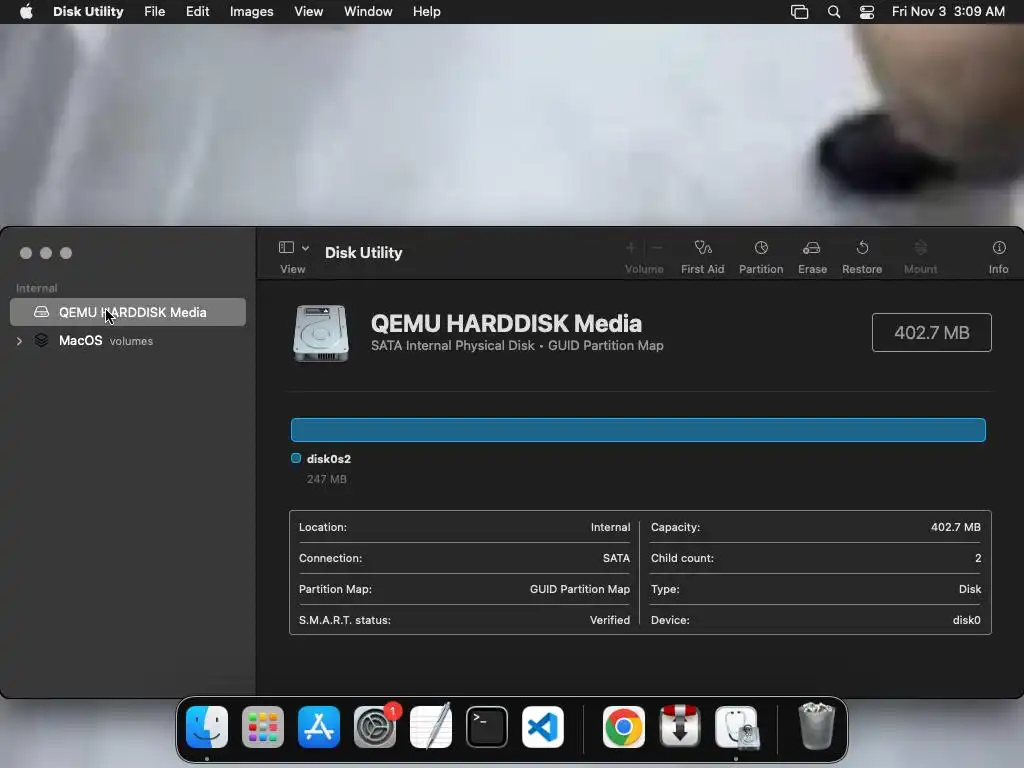Open System Settings from the Dock

pos(375,727)
